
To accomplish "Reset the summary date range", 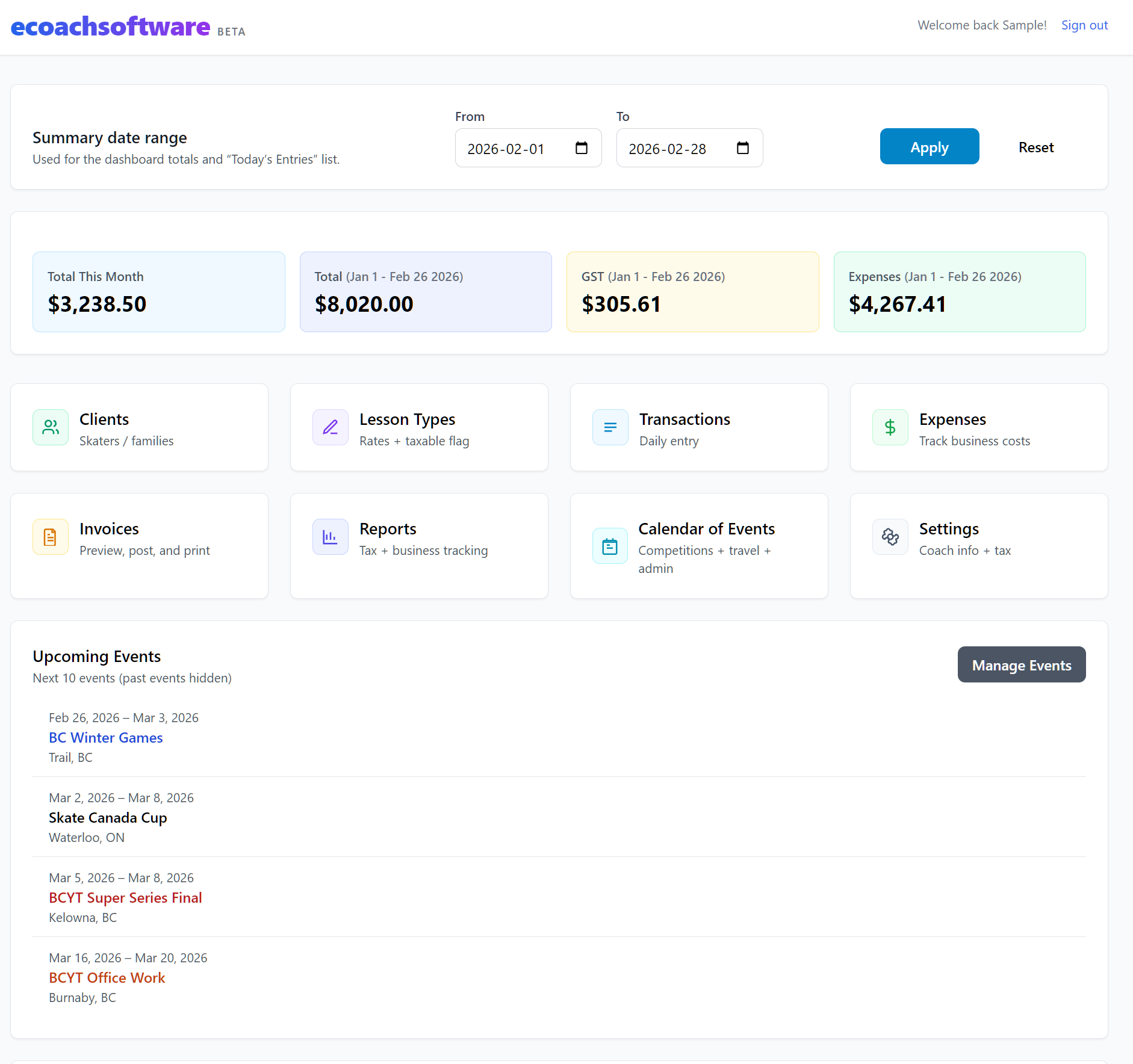I will pyautogui.click(x=1035, y=147).
